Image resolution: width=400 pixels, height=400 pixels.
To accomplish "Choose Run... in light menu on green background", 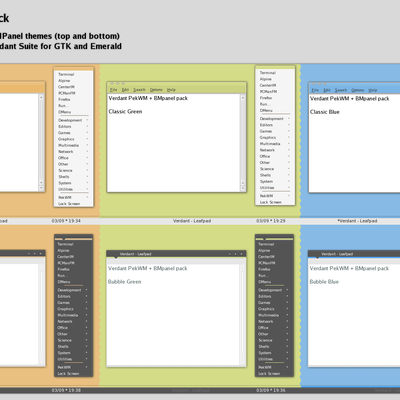I will pyautogui.click(x=264, y=104).
